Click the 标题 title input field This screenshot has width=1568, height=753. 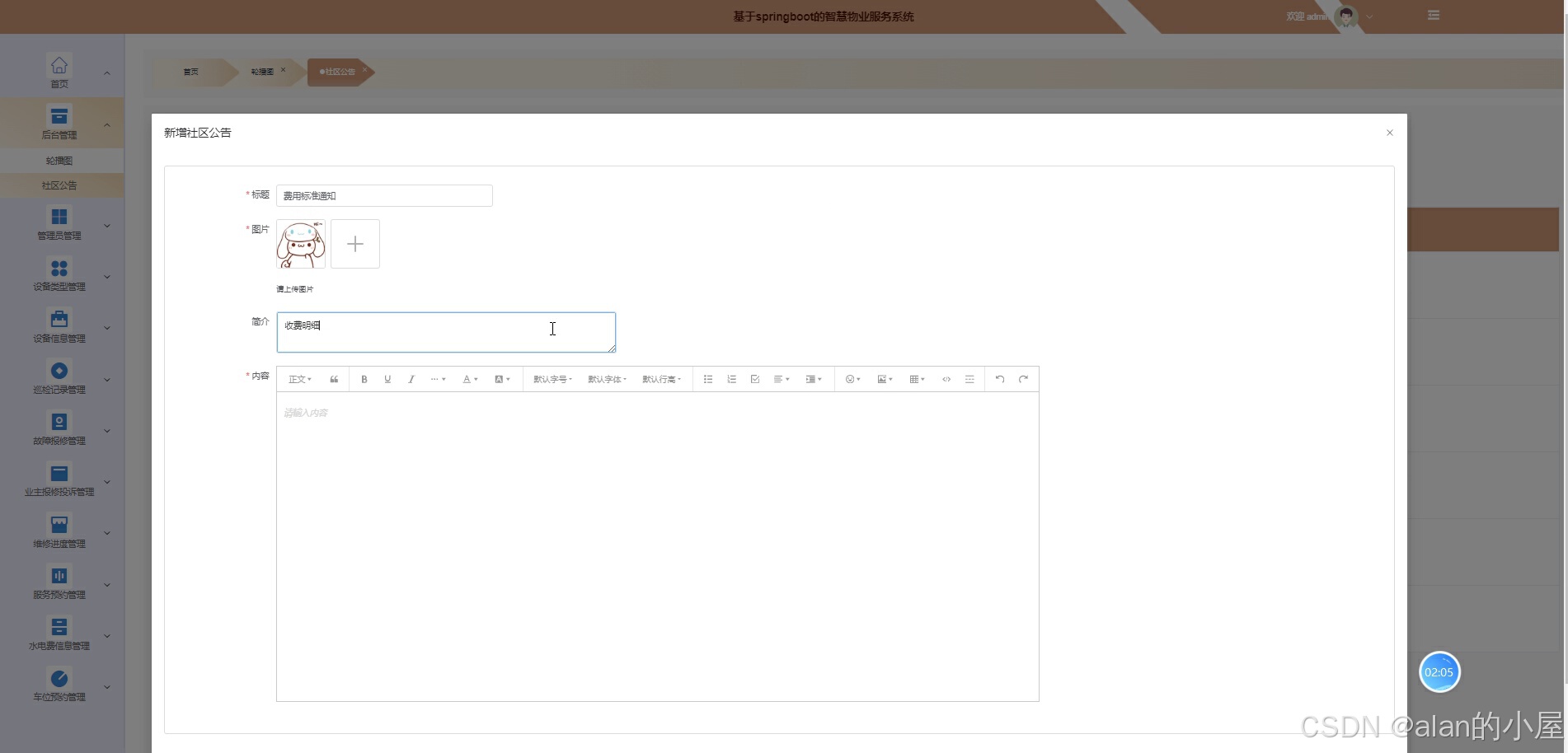point(384,195)
